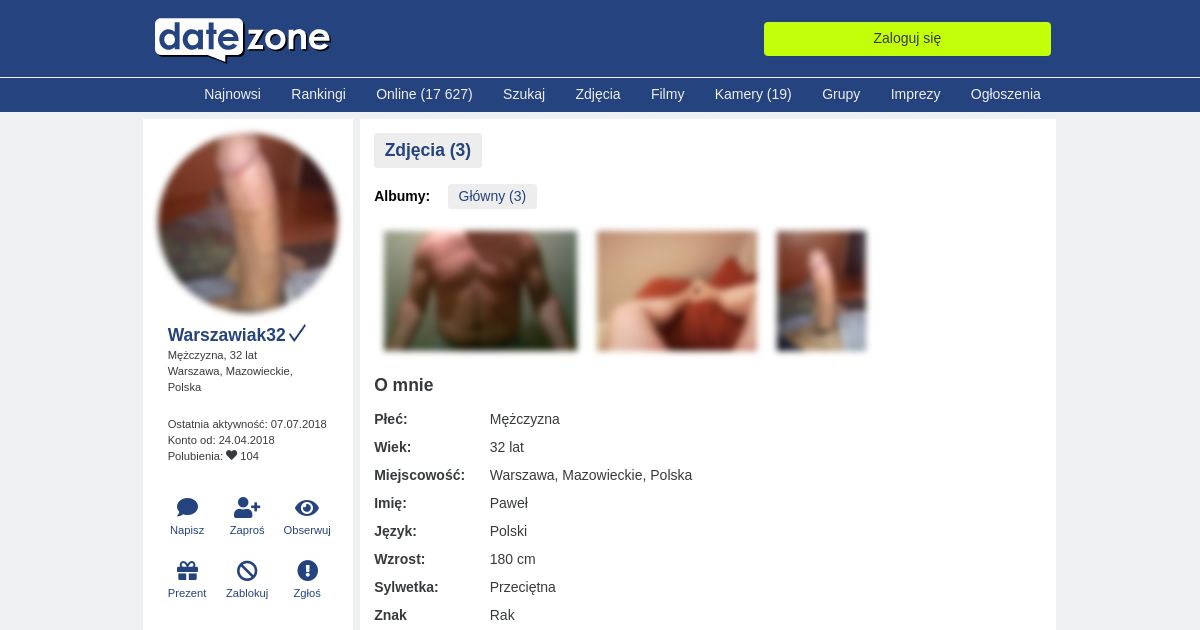The height and width of the screenshot is (630, 1200).
Task: Block the user with the Zablokuj icon
Action: [247, 571]
